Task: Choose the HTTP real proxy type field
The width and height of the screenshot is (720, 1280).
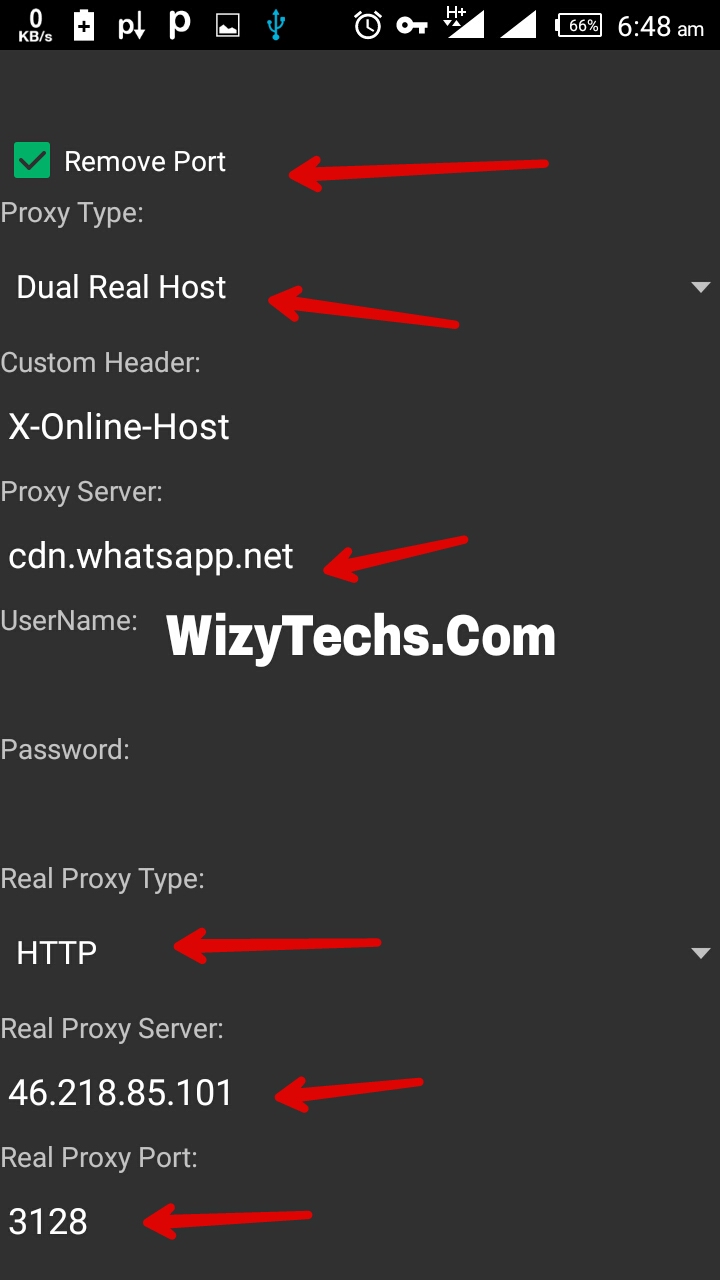Action: [360, 953]
